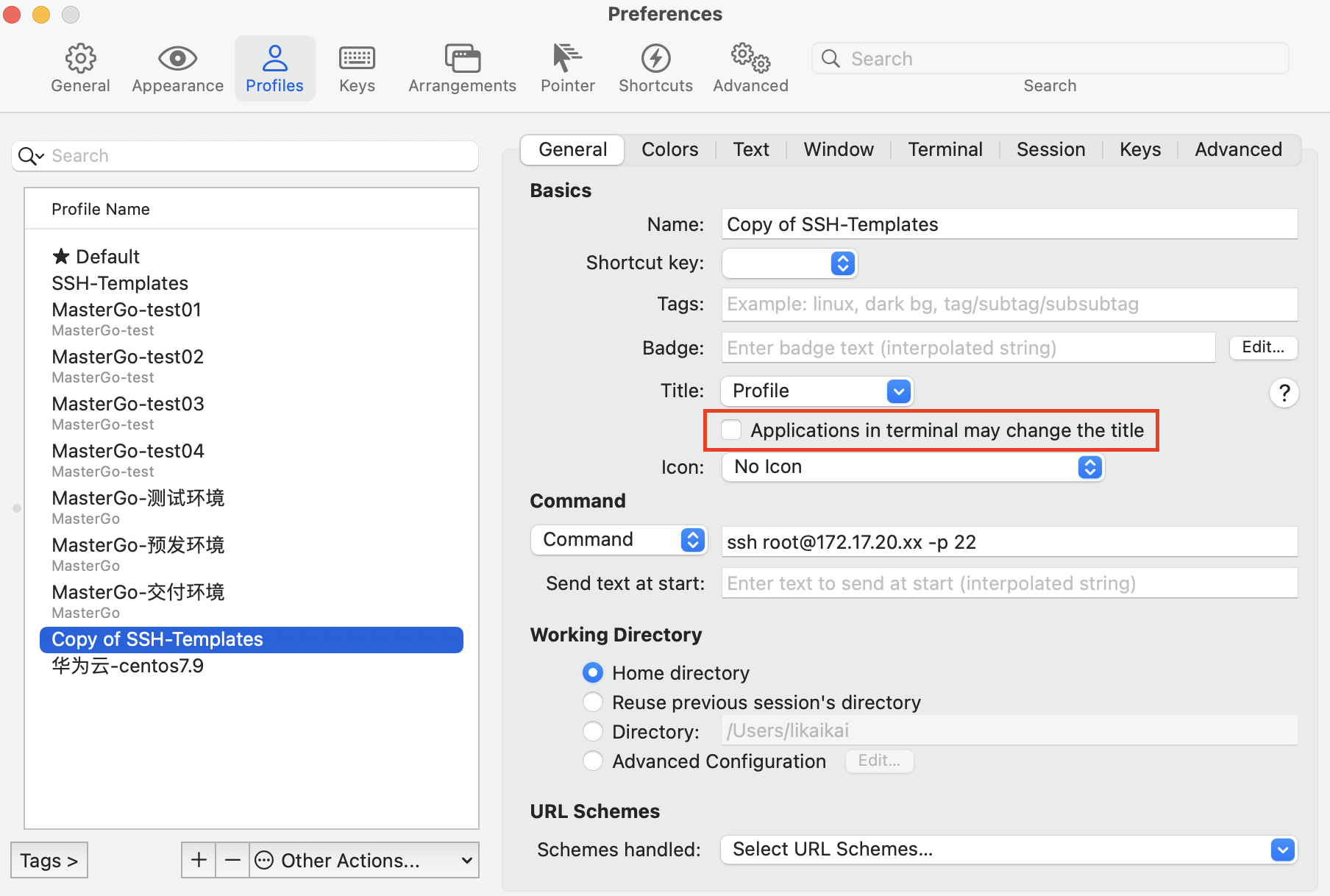Open Advanced preferences gears icon
This screenshot has width=1330, height=896.
tap(750, 59)
